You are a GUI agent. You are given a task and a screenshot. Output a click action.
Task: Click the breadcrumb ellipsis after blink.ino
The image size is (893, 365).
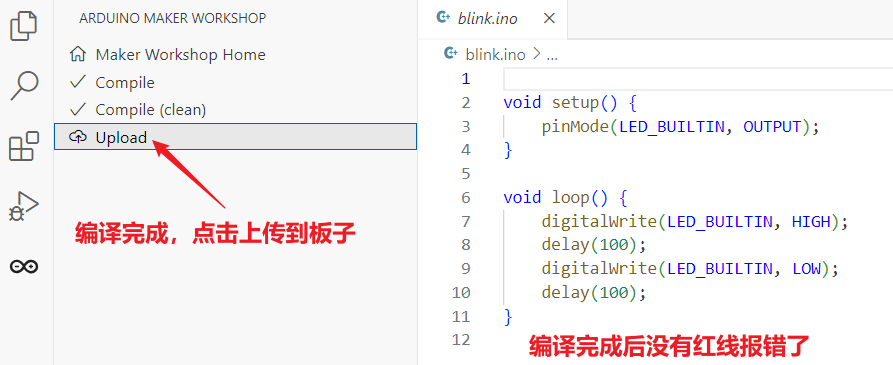552,55
